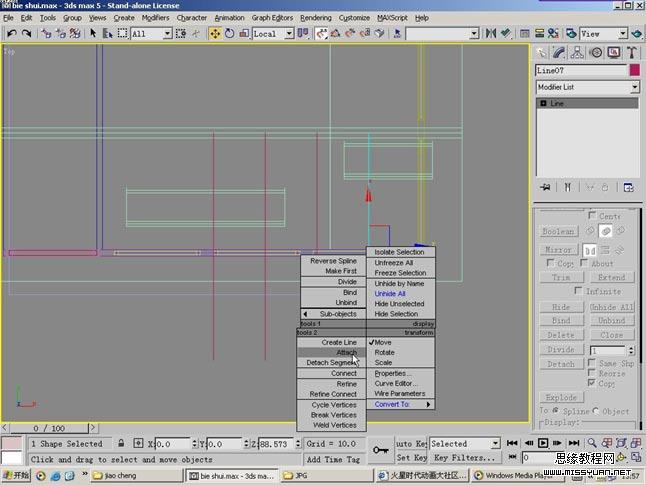Select the Spline radio button

pyautogui.click(x=556, y=411)
